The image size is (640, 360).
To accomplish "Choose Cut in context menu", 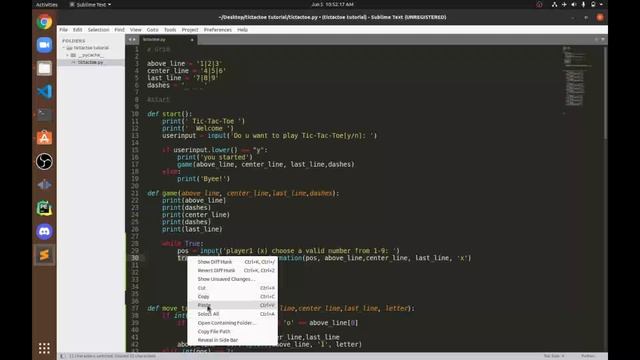I will point(233,288).
